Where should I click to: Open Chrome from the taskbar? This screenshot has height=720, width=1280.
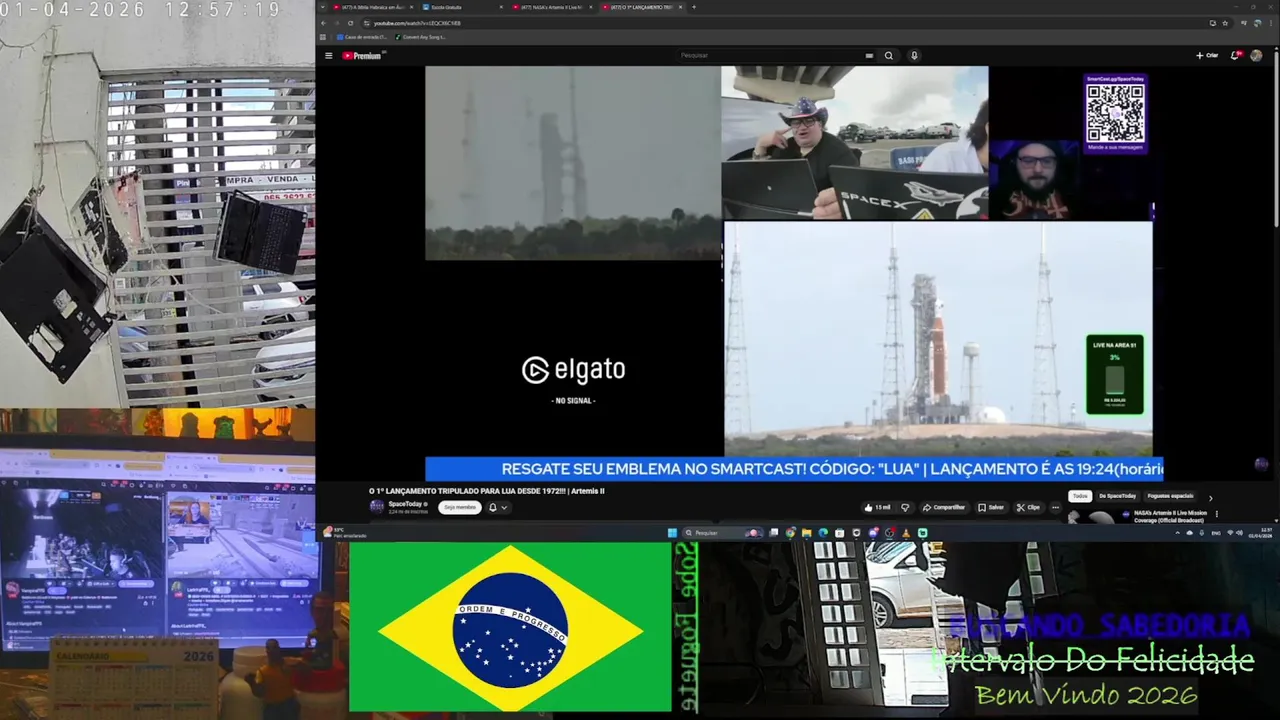tap(790, 533)
